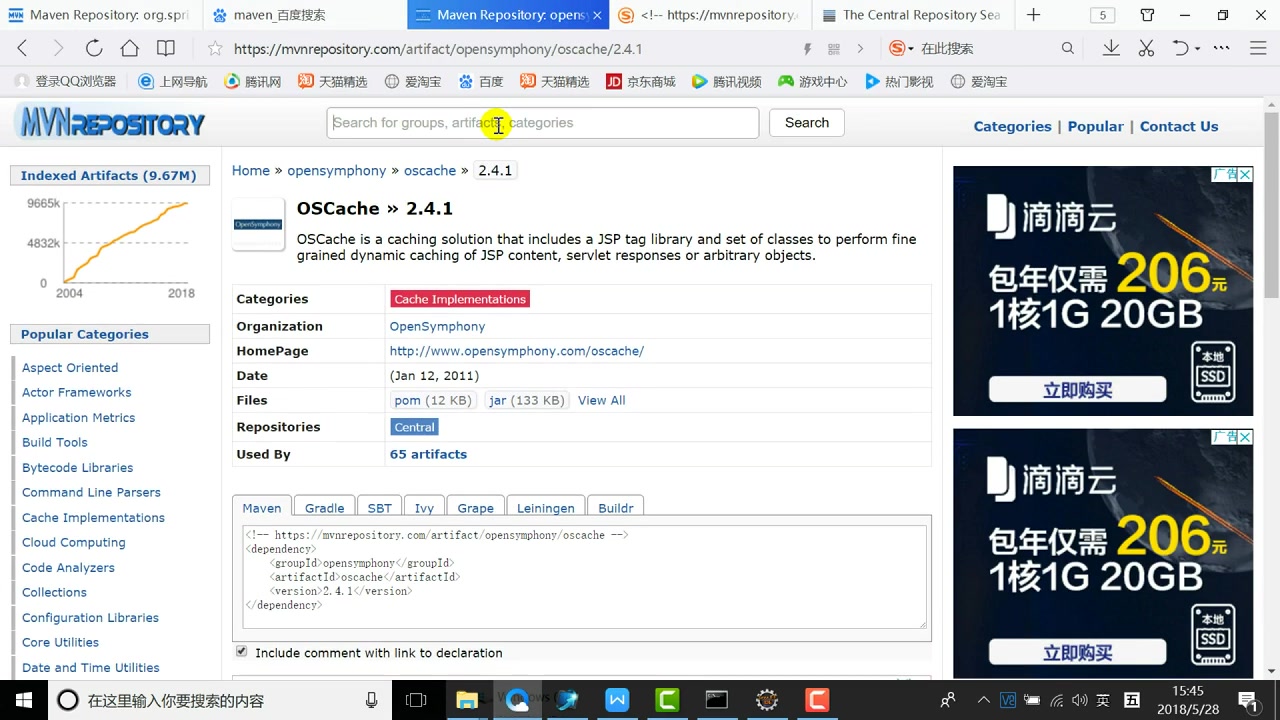Open Windows Start menu
The height and width of the screenshot is (720, 1280).
(x=23, y=700)
